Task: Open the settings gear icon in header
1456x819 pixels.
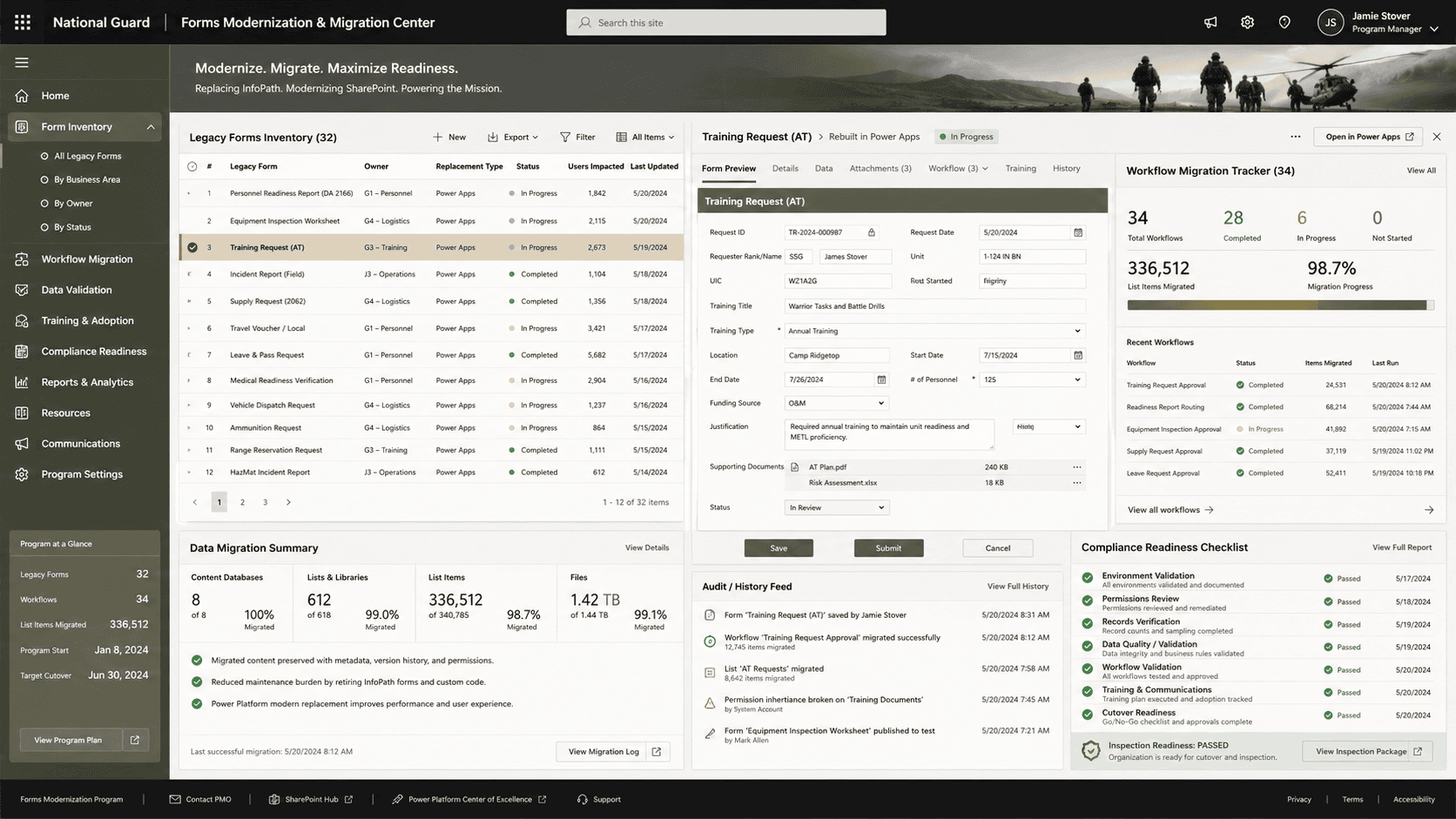Action: tap(1247, 23)
